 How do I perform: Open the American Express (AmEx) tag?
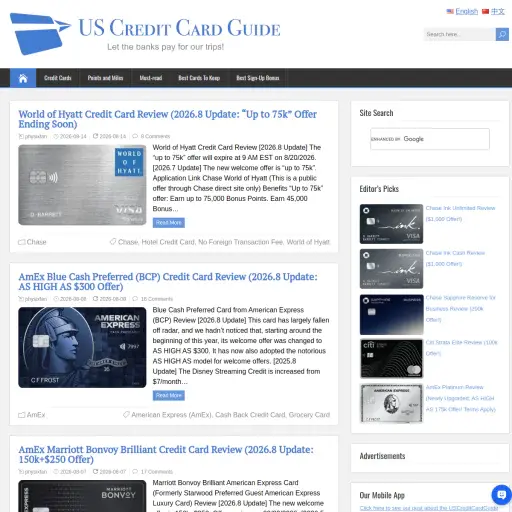pos(171,415)
